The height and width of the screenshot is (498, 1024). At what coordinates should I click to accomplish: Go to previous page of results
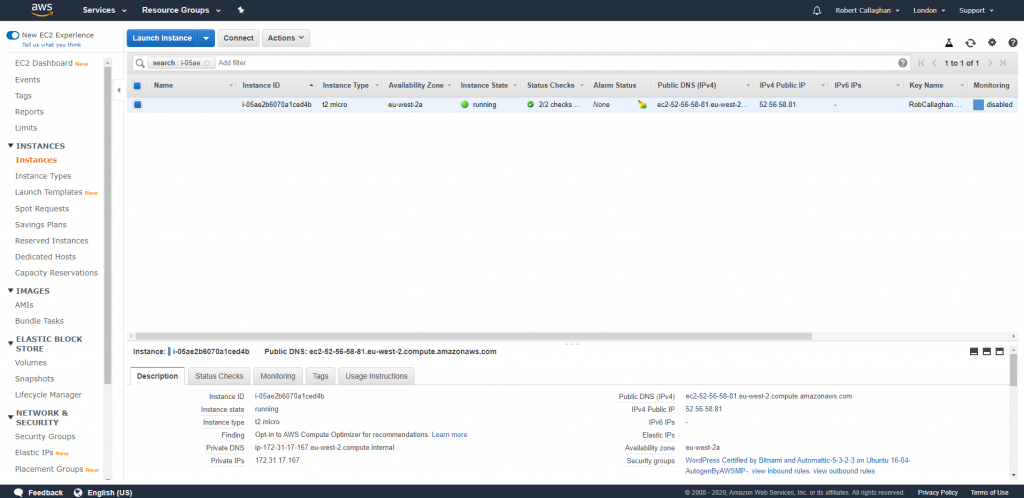pos(935,63)
